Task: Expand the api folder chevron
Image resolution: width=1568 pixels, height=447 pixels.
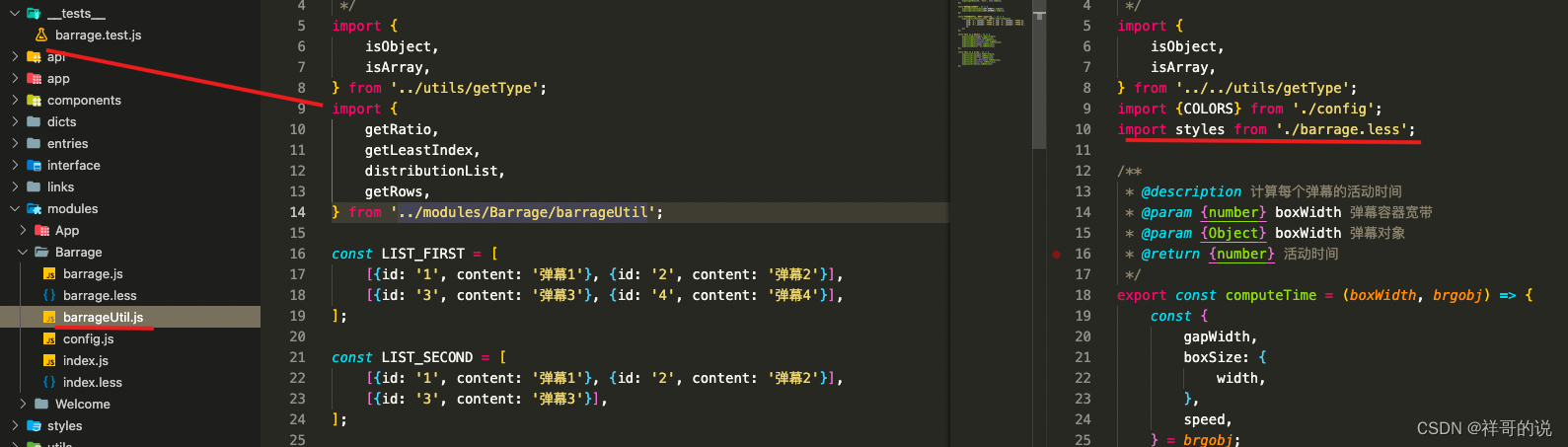Action: pyautogui.click(x=15, y=57)
